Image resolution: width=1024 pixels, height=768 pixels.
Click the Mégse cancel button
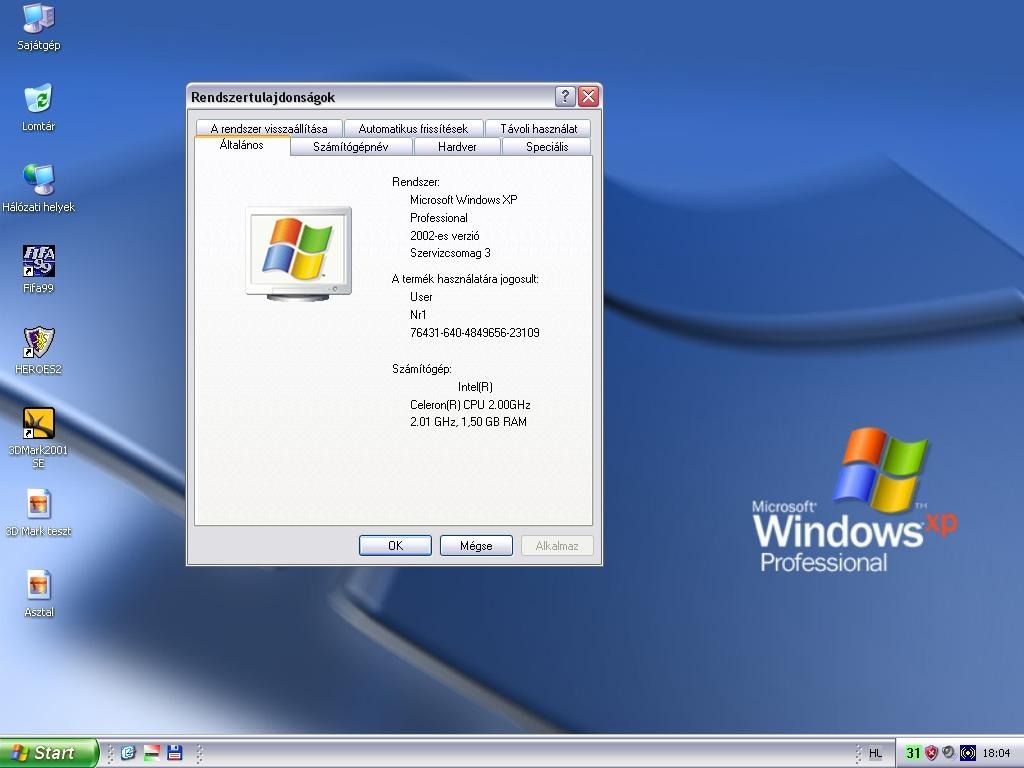pos(476,545)
